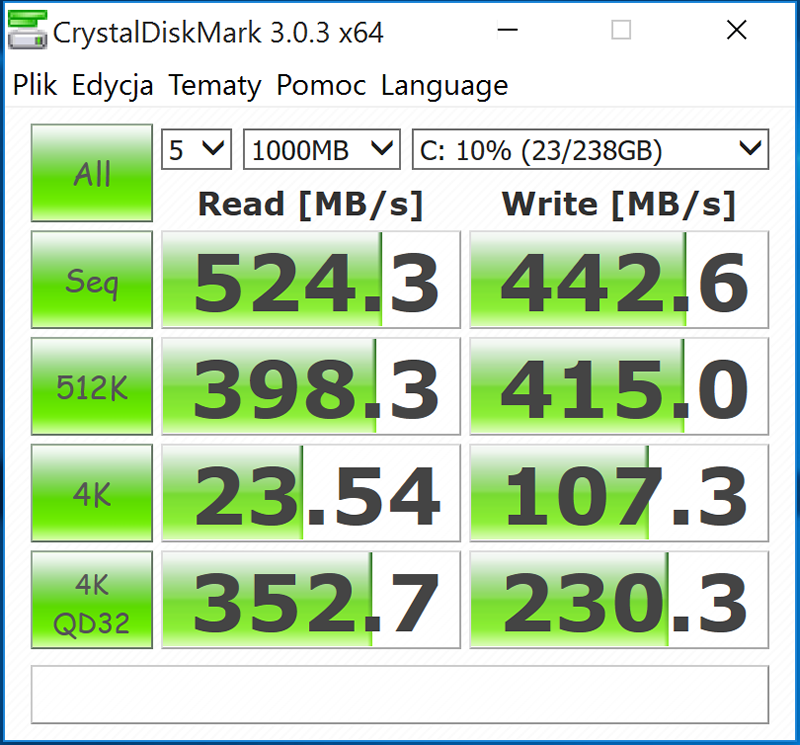Open the drive selection dropdown C: 10%
The height and width of the screenshot is (745, 800).
point(590,150)
